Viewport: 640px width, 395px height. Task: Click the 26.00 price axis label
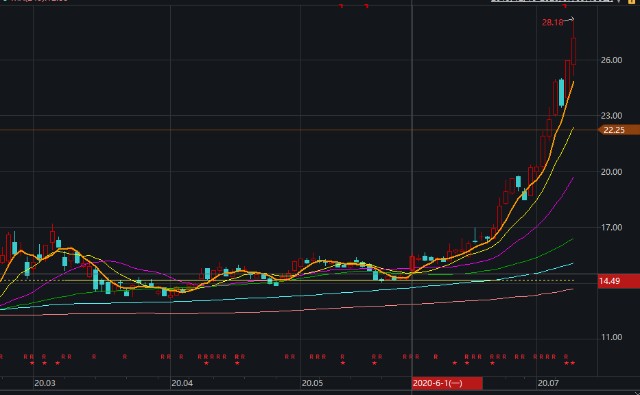tap(611, 60)
